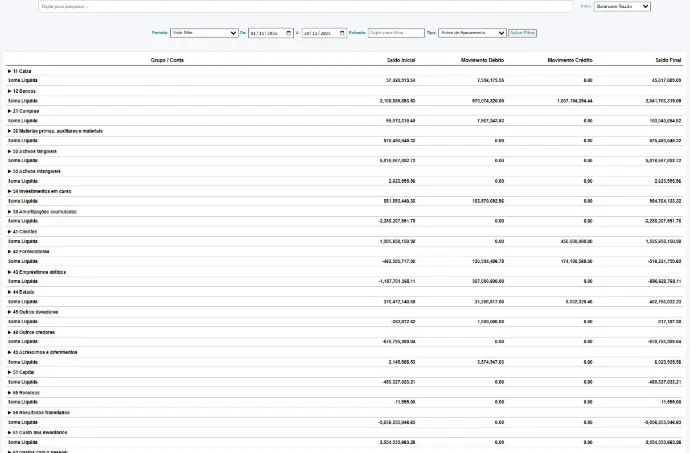The width and height of the screenshot is (690, 453).
Task: Expand the 32 Activos tangíveis group
Action: coord(9,151)
